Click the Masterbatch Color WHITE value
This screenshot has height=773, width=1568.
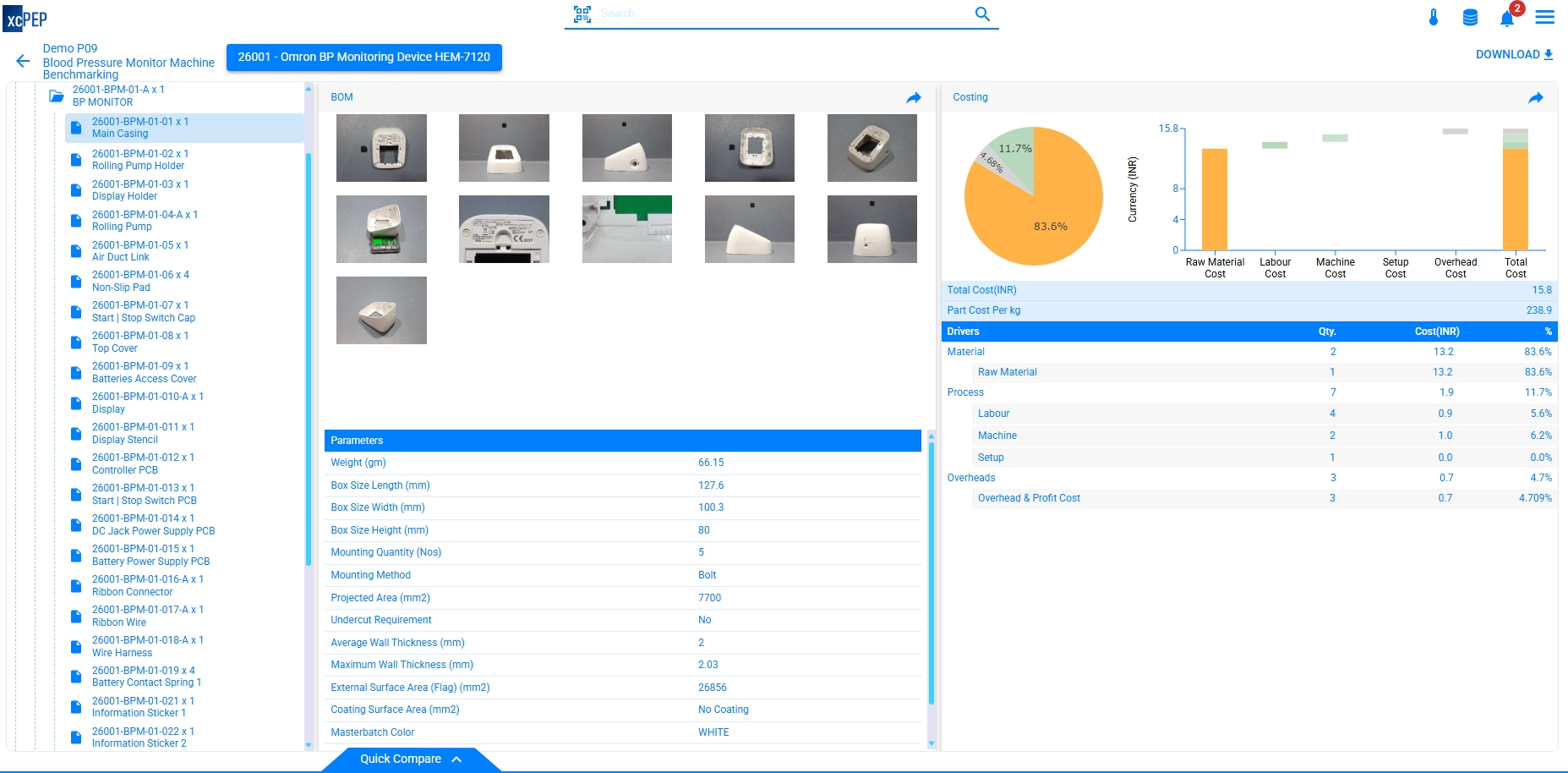(x=713, y=732)
